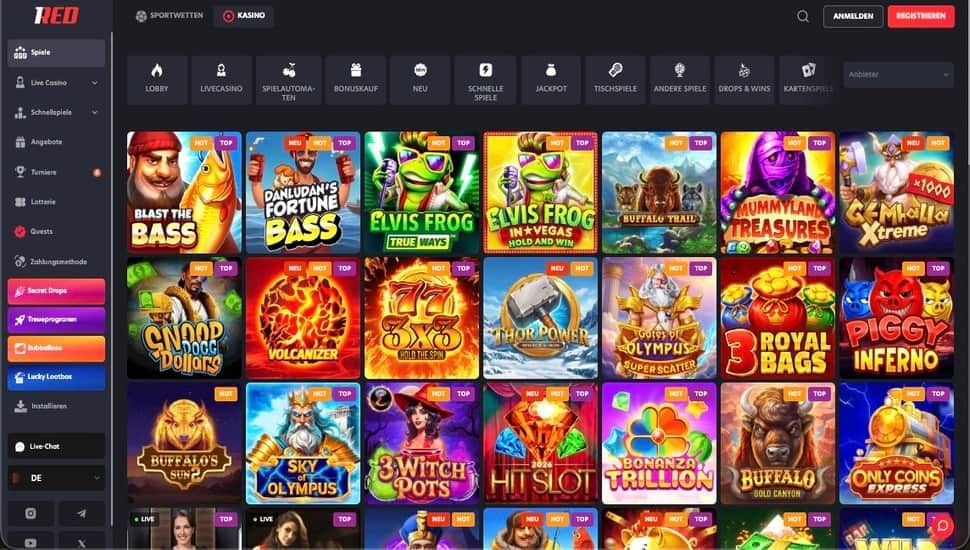Image resolution: width=970 pixels, height=550 pixels.
Task: Open the live chat bubble icon
Action: [942, 525]
